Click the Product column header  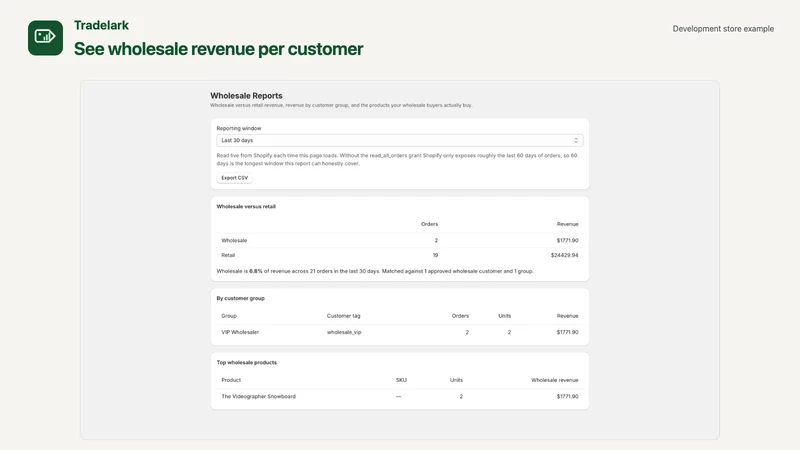(231, 380)
